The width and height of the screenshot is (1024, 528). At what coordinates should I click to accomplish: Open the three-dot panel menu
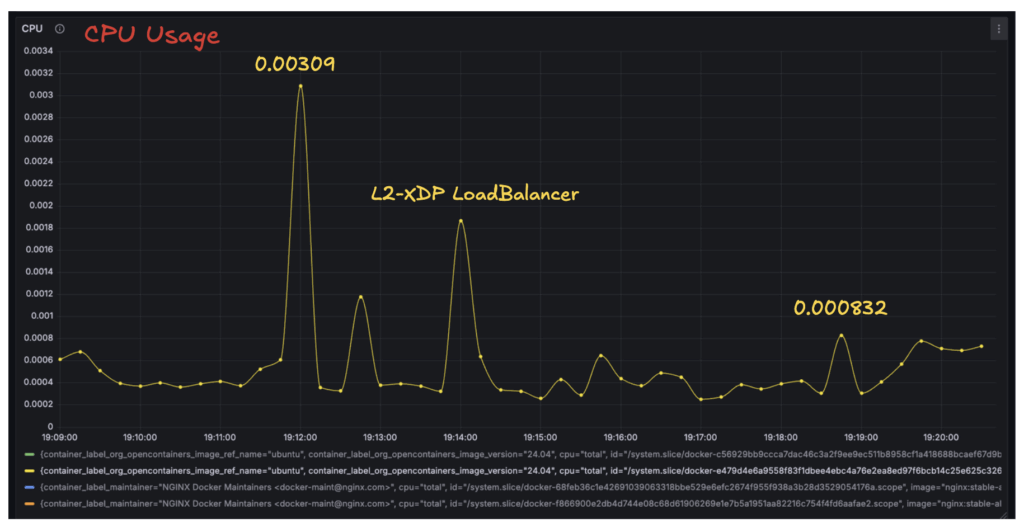(x=997, y=30)
